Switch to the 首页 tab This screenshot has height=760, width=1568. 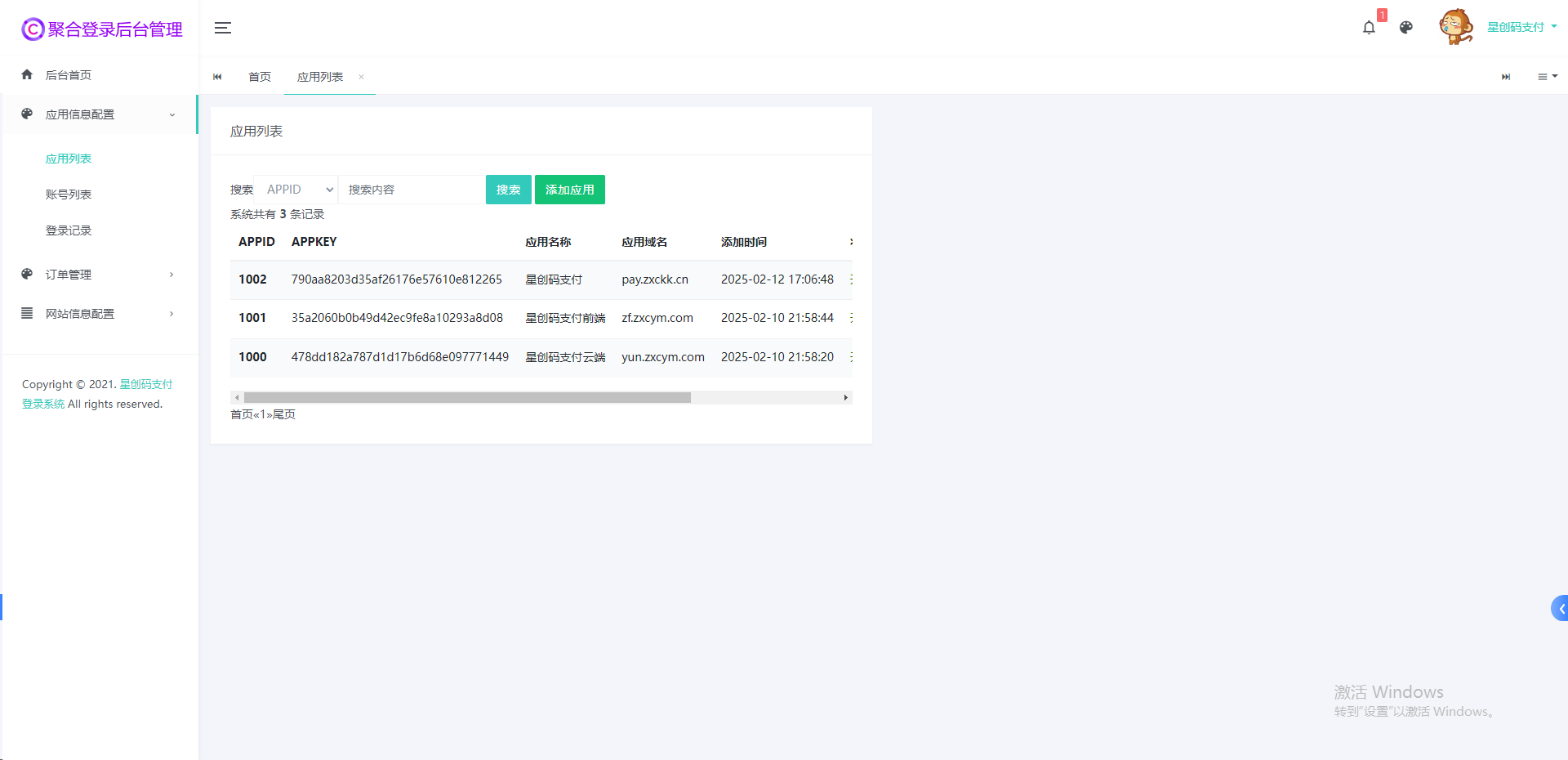[260, 77]
